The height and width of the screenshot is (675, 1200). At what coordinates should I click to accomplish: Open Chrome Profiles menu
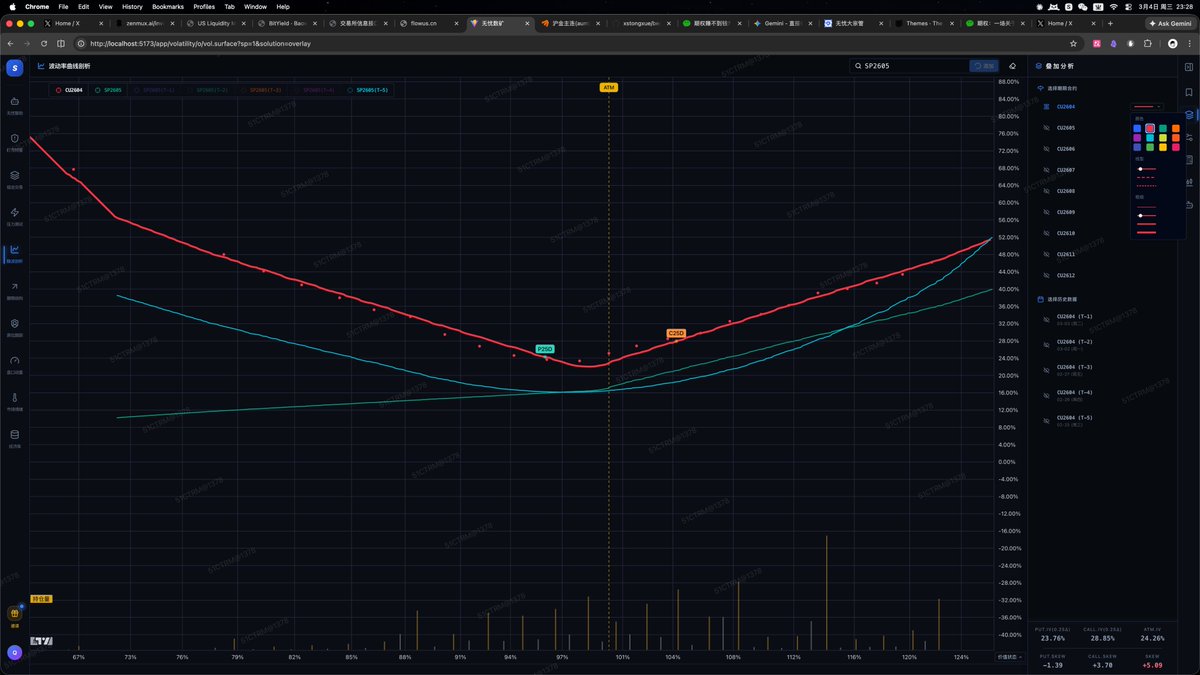pyautogui.click(x=204, y=6)
